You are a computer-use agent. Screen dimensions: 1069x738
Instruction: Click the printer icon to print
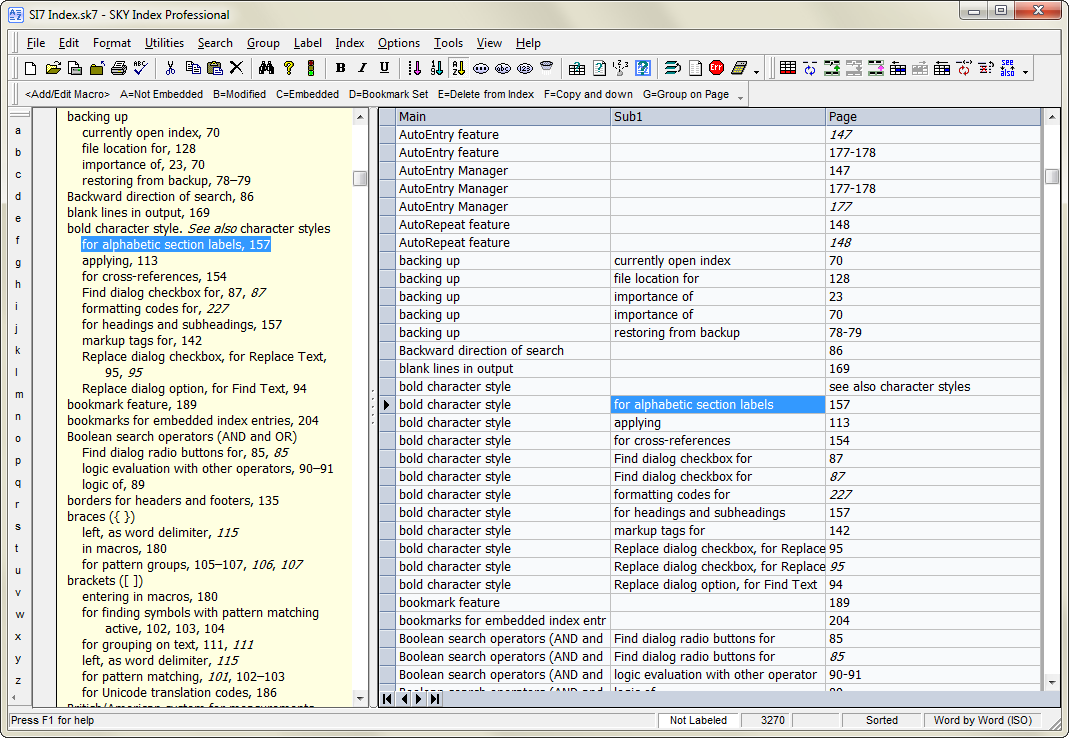(x=119, y=68)
